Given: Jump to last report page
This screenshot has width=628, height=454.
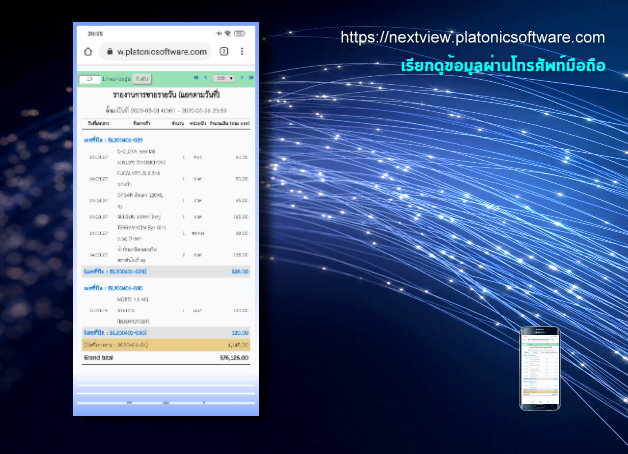Looking at the screenshot, I should click(x=251, y=78).
